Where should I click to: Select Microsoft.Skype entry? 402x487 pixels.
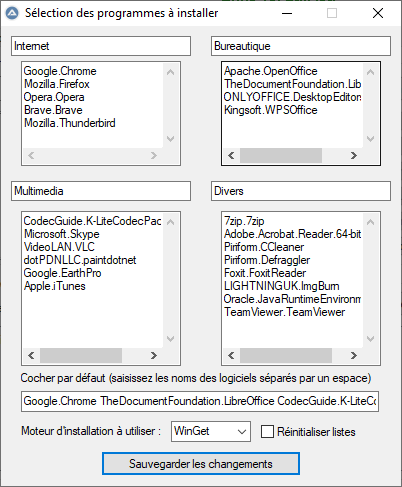[62, 234]
